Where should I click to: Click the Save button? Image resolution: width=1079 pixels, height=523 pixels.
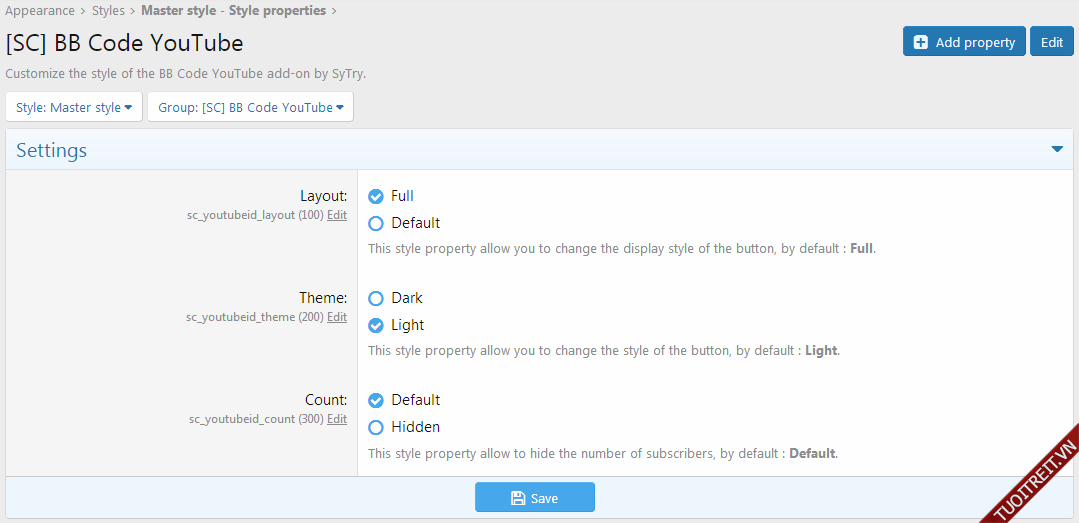[x=534, y=498]
